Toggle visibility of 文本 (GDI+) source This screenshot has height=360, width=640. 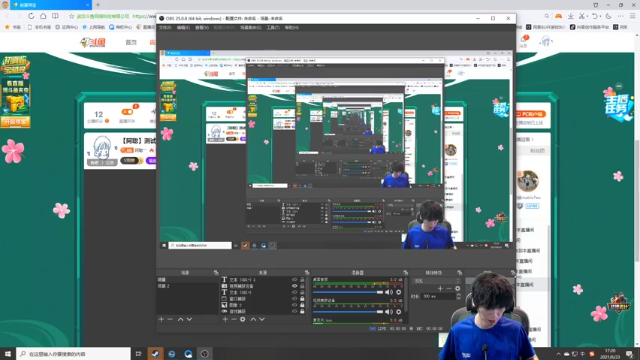click(x=294, y=293)
